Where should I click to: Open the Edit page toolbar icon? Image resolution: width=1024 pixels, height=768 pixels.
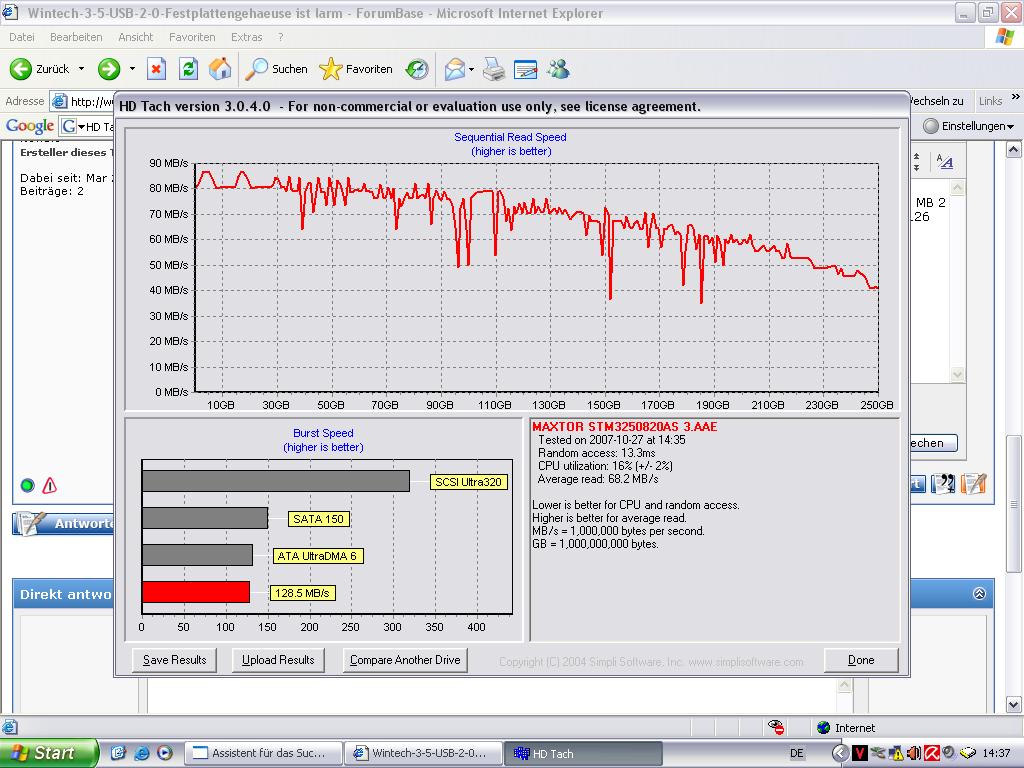click(526, 69)
